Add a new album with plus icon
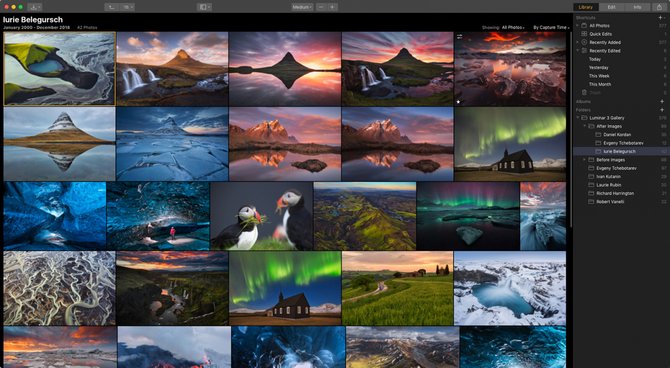This screenshot has height=368, width=670. pos(662,102)
